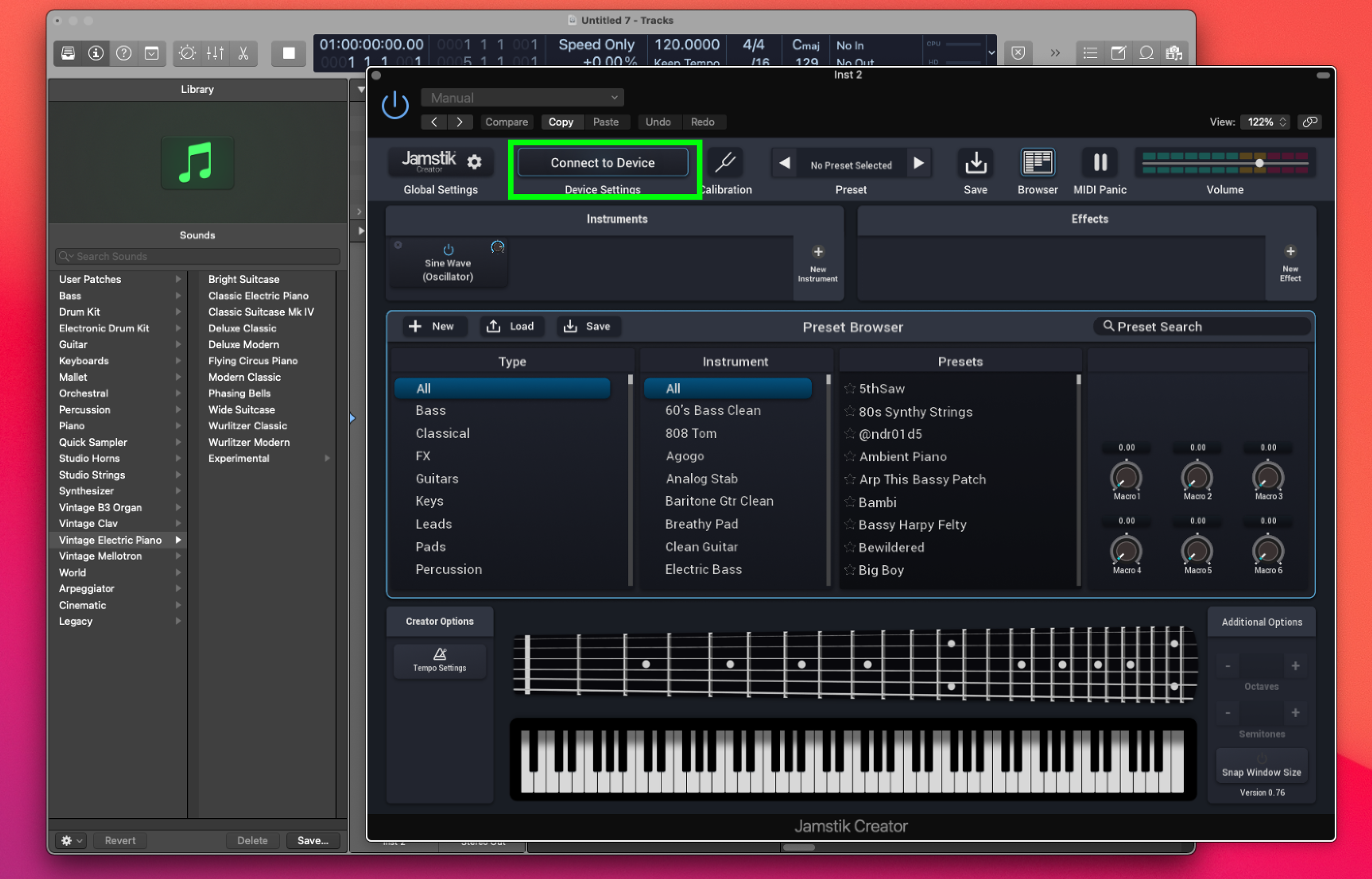The height and width of the screenshot is (879, 1372).
Task: Decrease Semitones with minus button
Action: pyautogui.click(x=1228, y=713)
